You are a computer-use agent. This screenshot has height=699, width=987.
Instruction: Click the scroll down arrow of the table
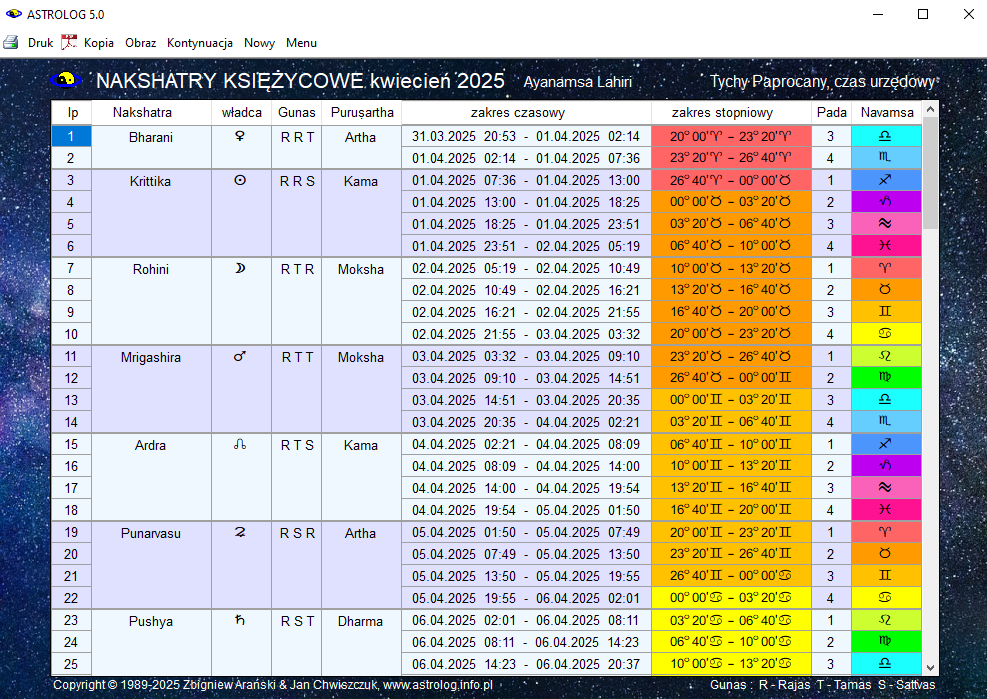930,667
